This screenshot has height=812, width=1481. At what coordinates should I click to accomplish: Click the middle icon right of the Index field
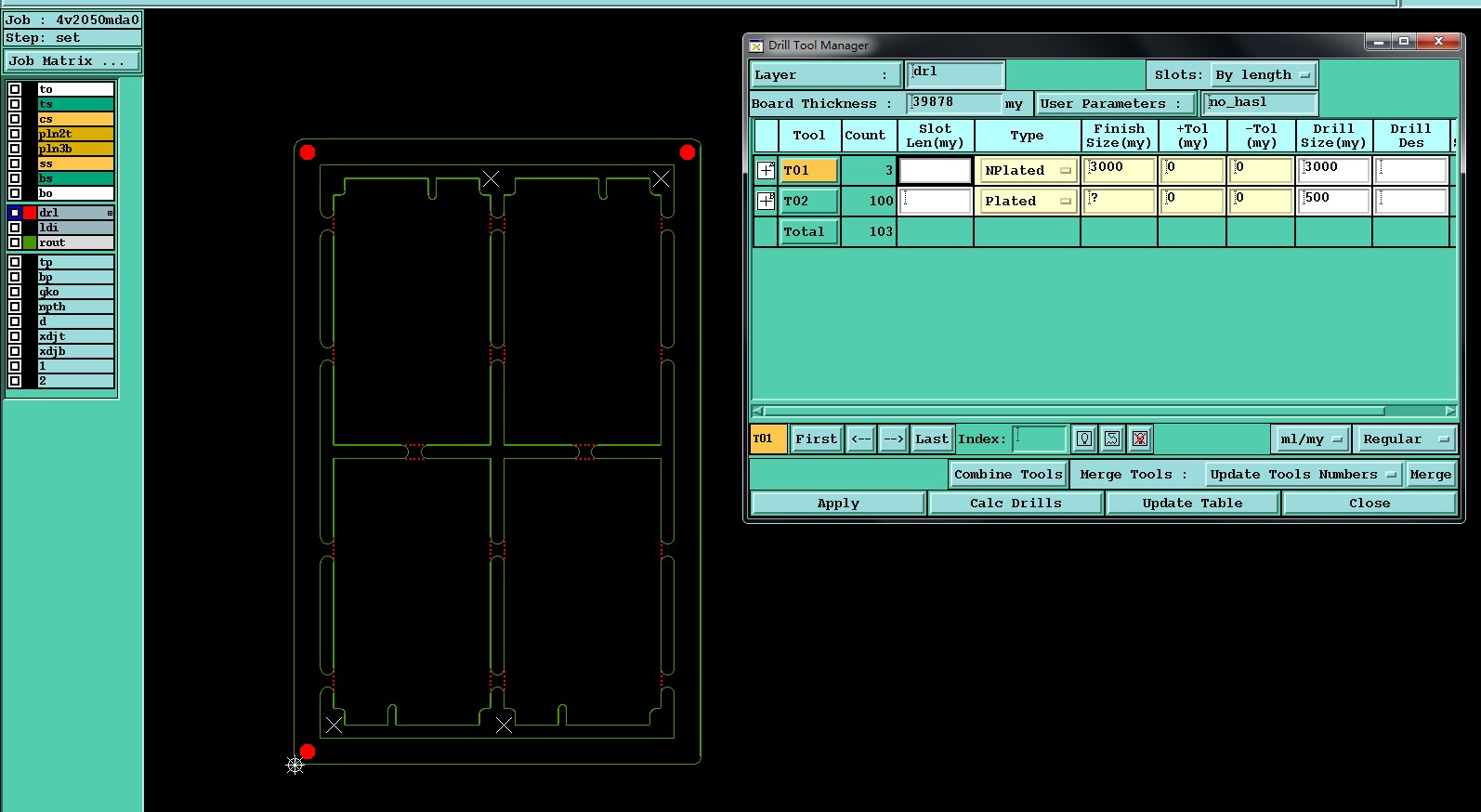1112,439
